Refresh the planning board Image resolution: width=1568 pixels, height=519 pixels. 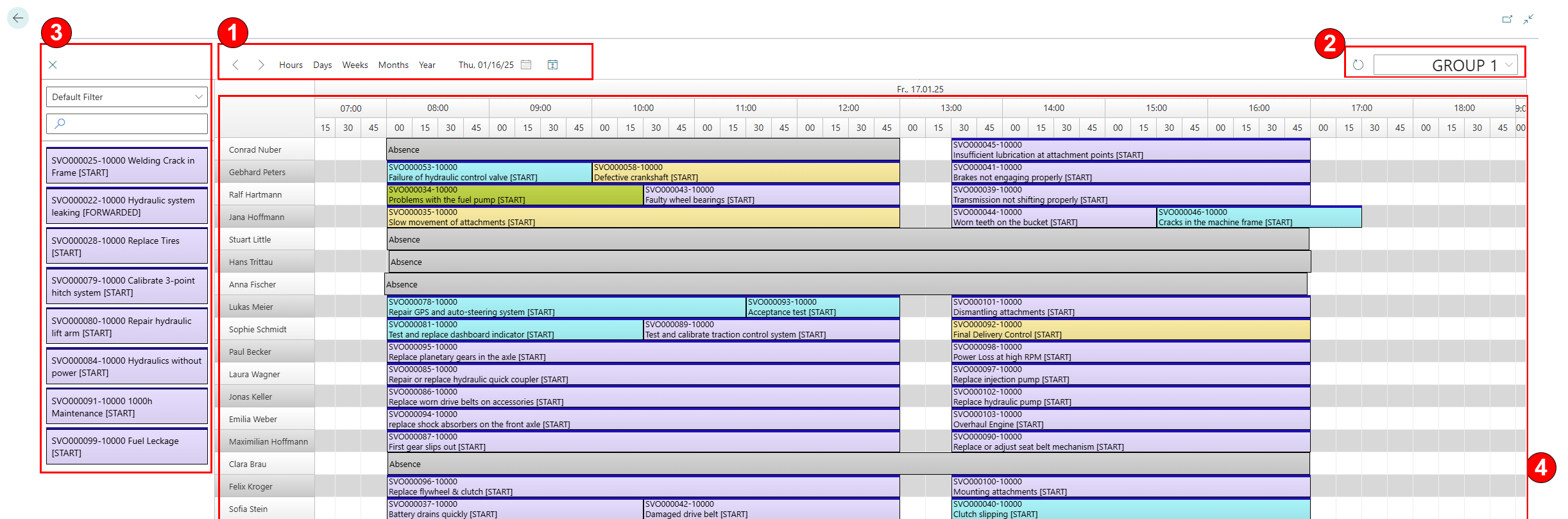[1358, 65]
